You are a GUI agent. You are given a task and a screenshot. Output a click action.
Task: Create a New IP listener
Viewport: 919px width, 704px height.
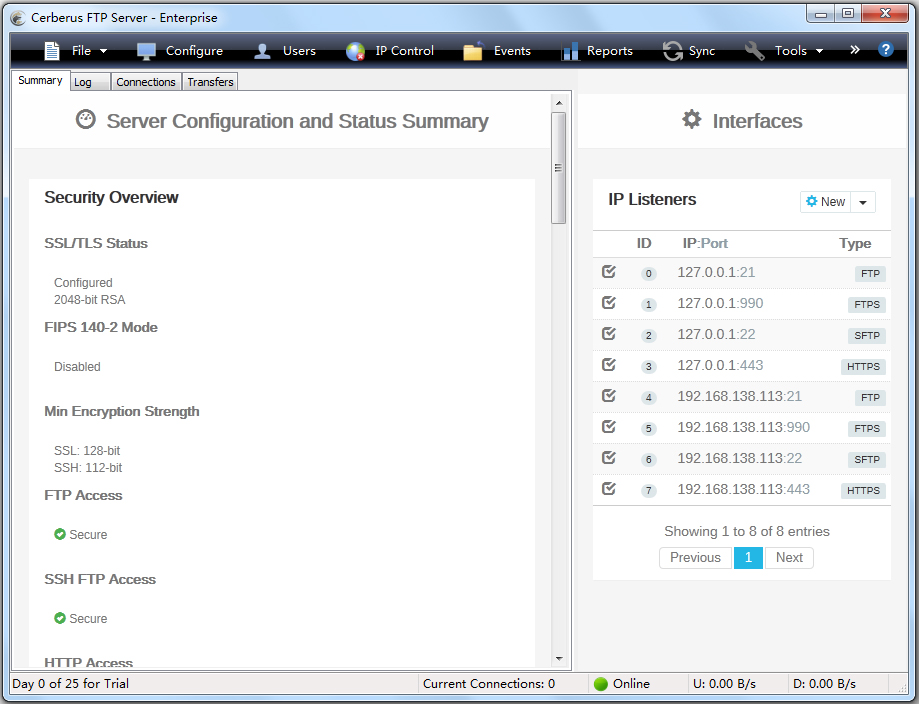pos(825,202)
